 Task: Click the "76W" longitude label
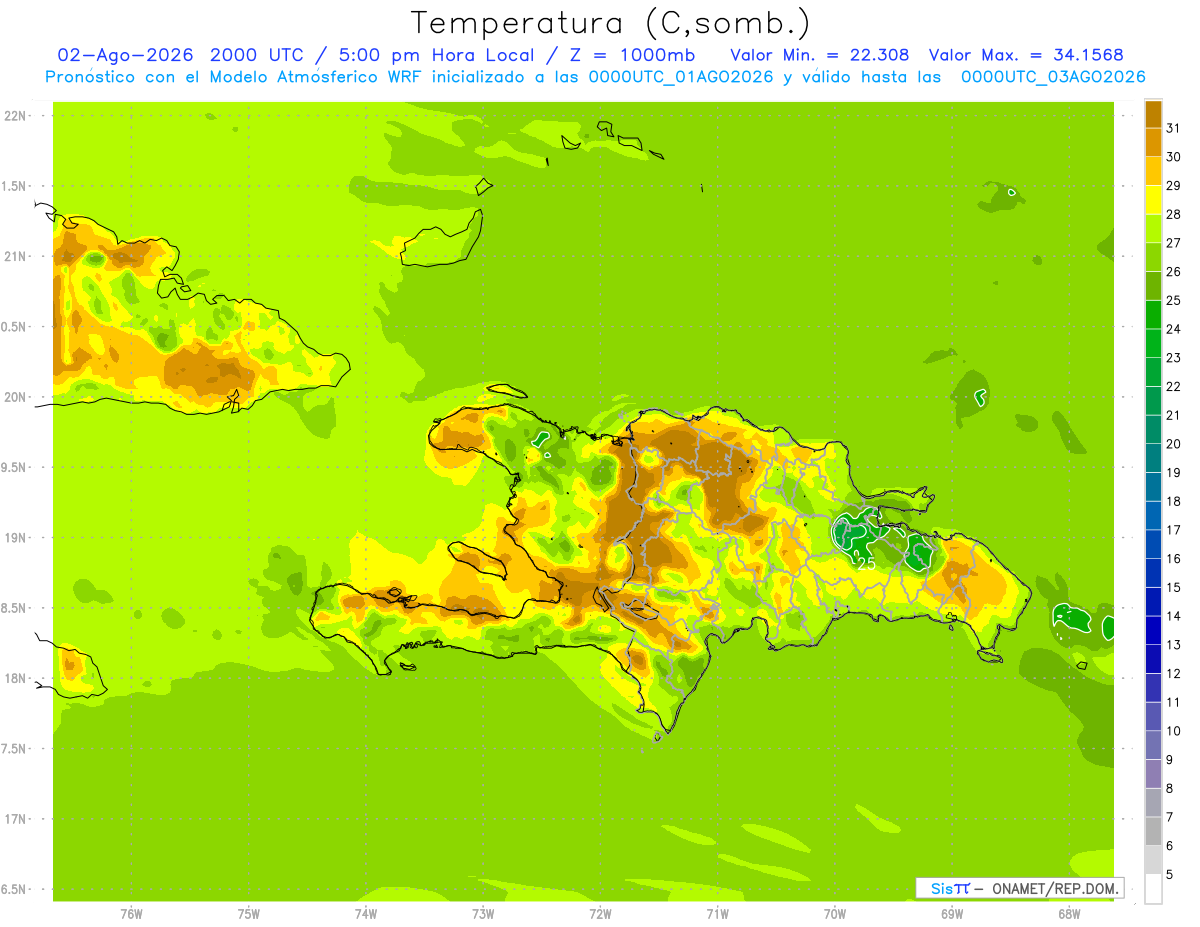(x=131, y=913)
